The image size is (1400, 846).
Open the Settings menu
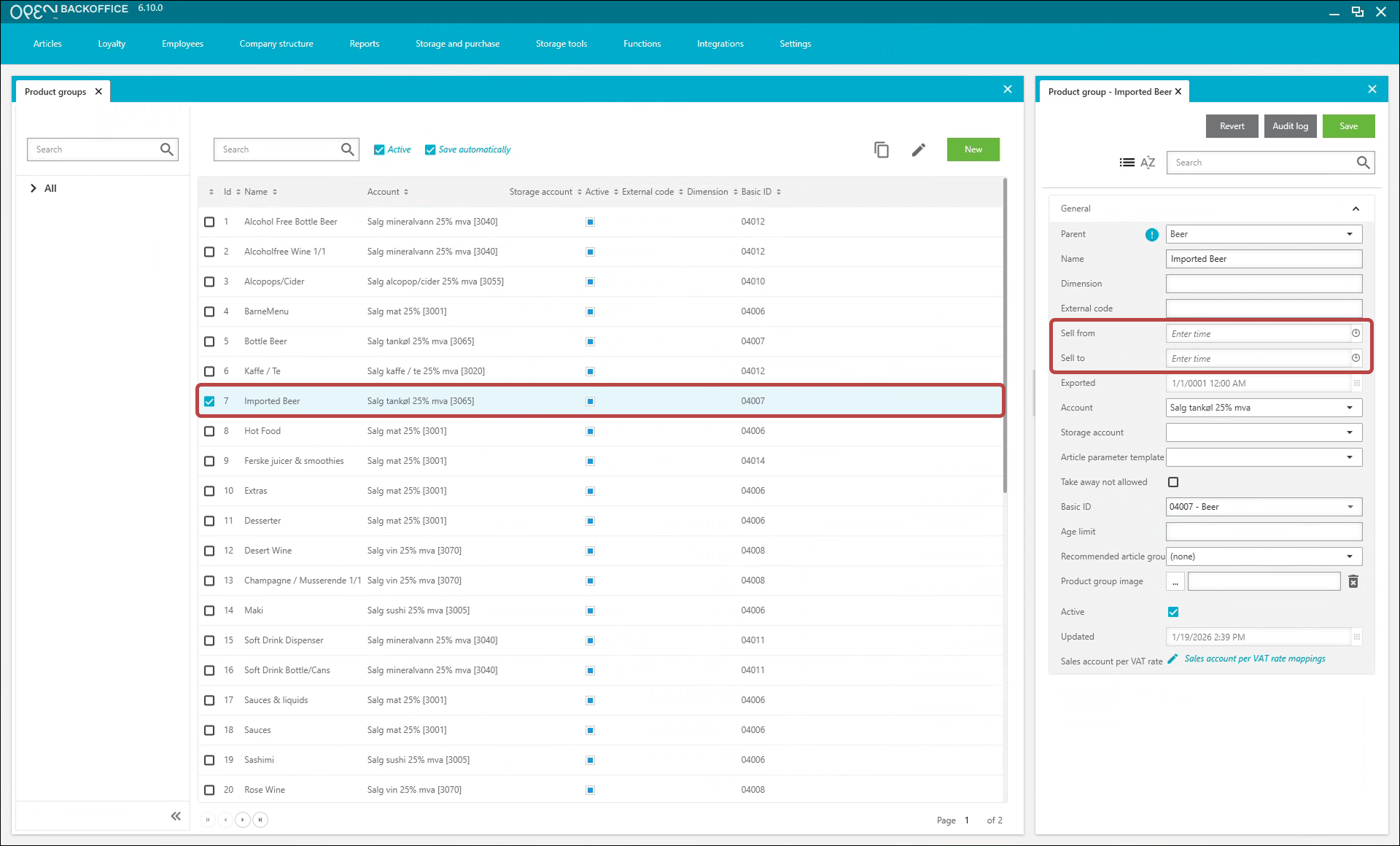(x=796, y=44)
